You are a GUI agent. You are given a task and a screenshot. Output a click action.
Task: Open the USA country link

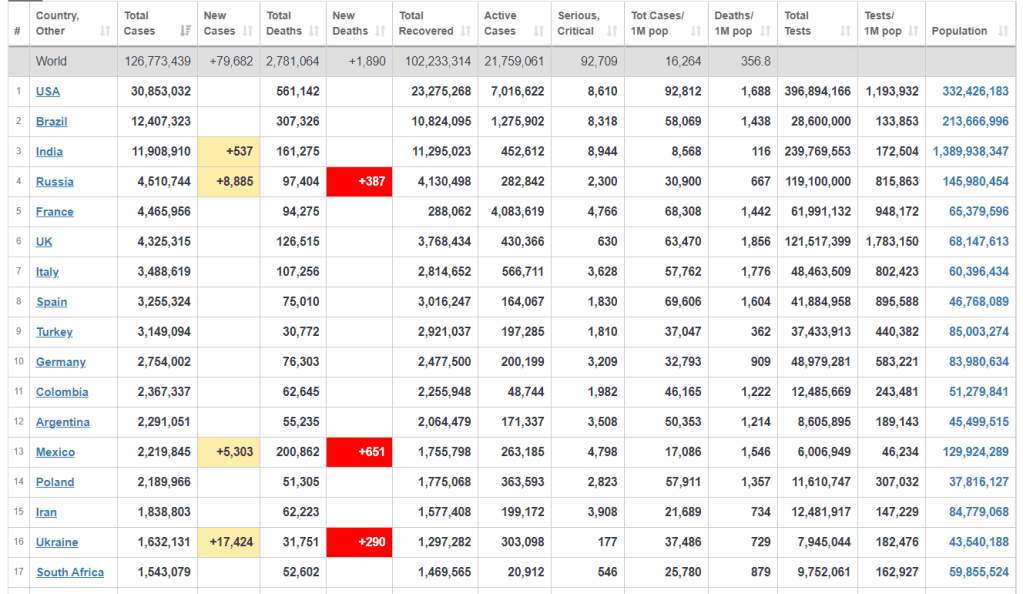click(47, 91)
